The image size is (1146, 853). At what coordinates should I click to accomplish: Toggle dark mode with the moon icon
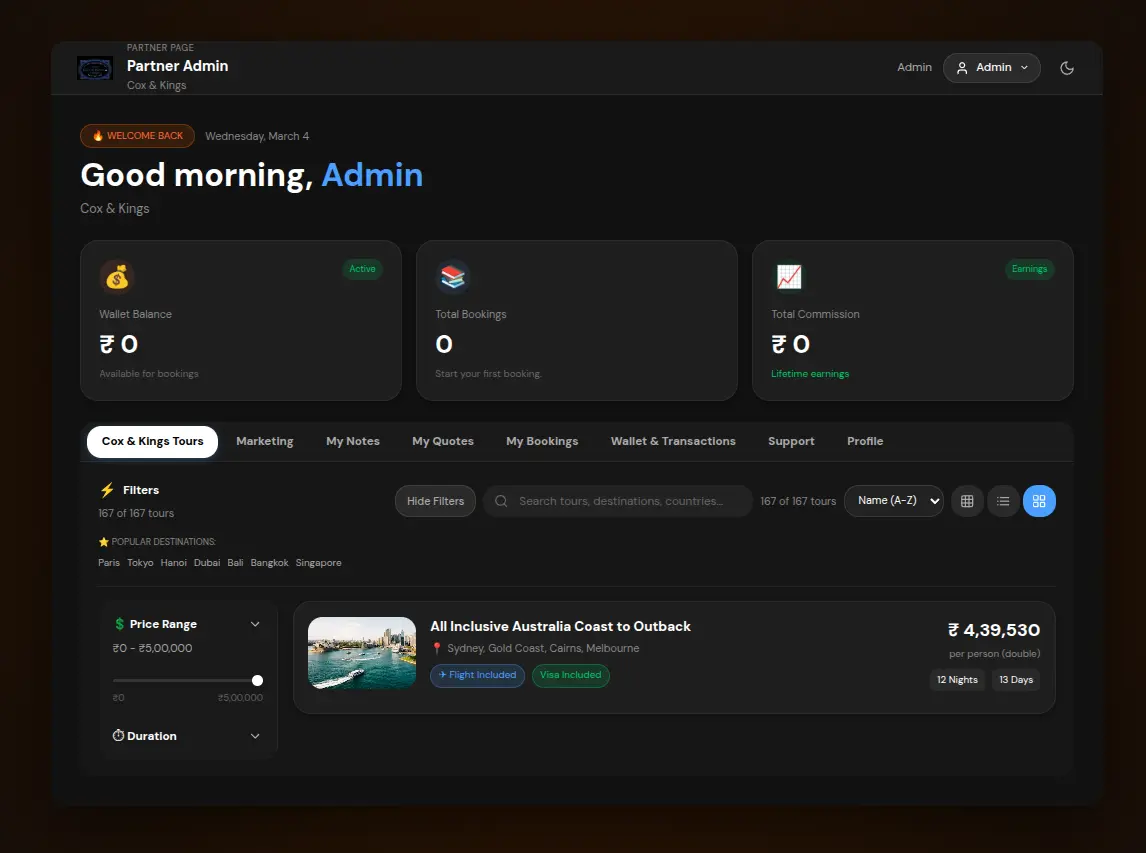(1066, 68)
